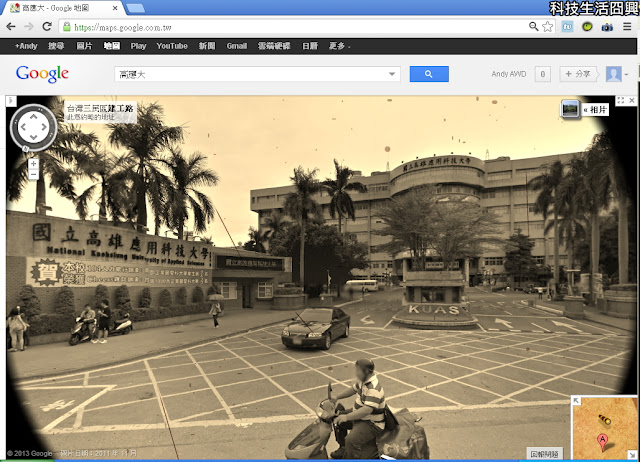Open Gmail in the Google bar

[x=237, y=46]
